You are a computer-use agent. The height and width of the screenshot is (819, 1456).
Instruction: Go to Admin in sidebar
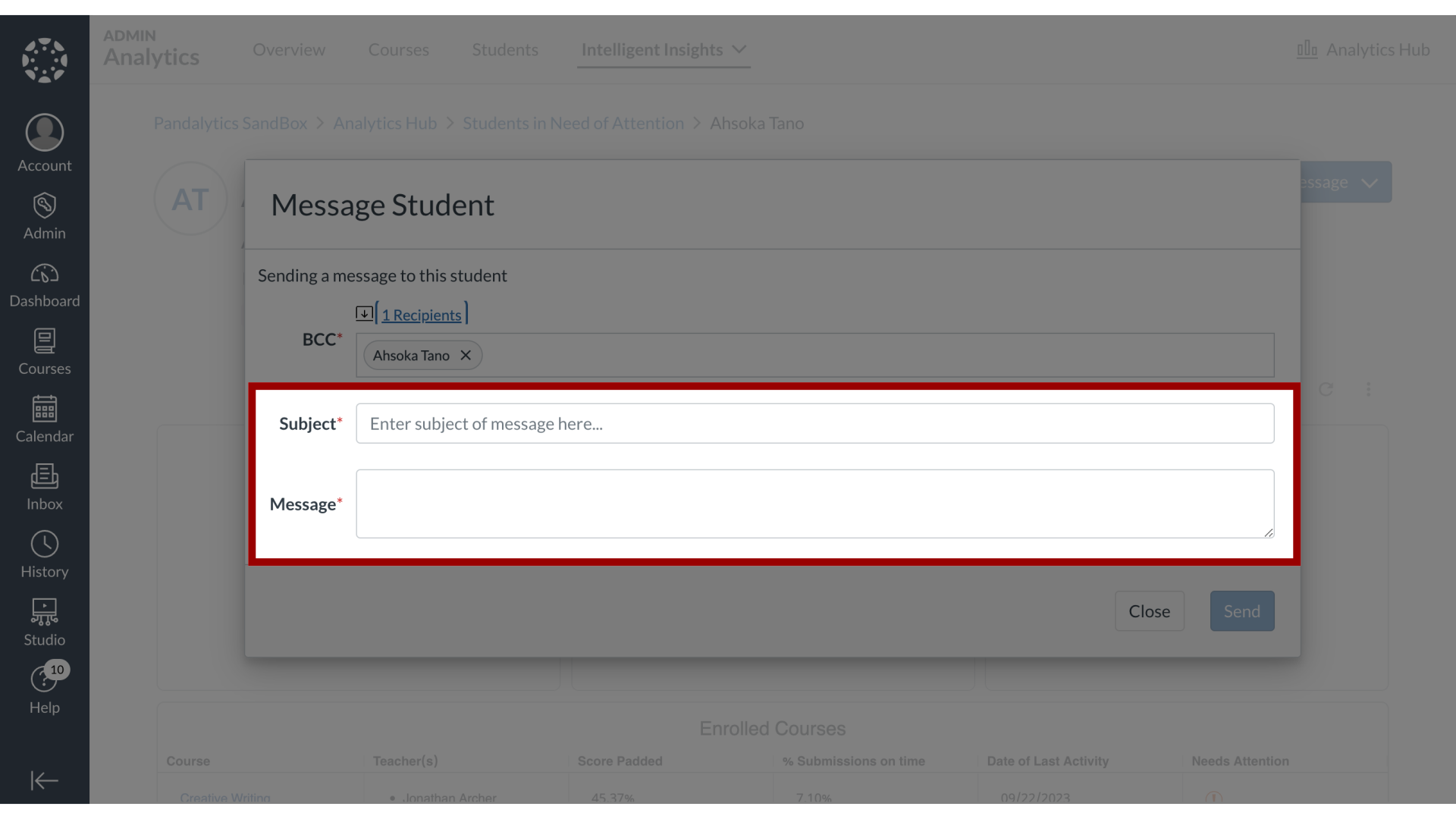(45, 216)
